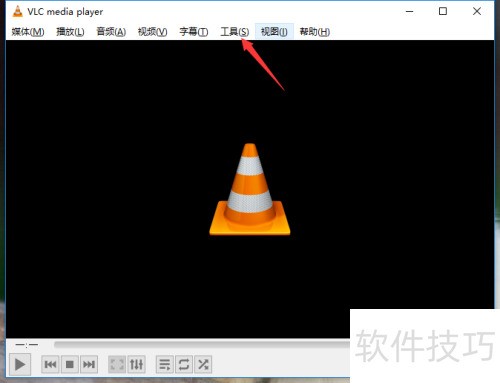Open the 音频(A) audio menu
The width and height of the screenshot is (500, 383).
coord(111,32)
